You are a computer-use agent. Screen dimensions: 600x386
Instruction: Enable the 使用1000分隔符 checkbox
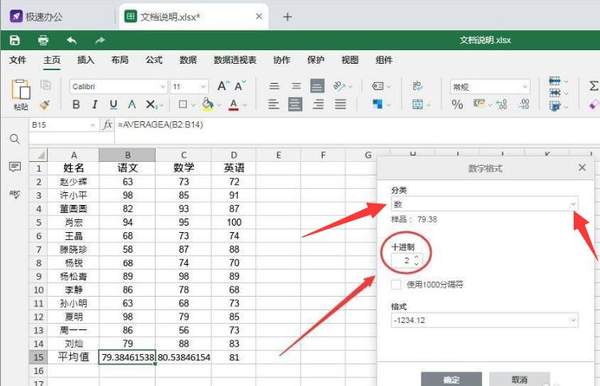(x=396, y=285)
